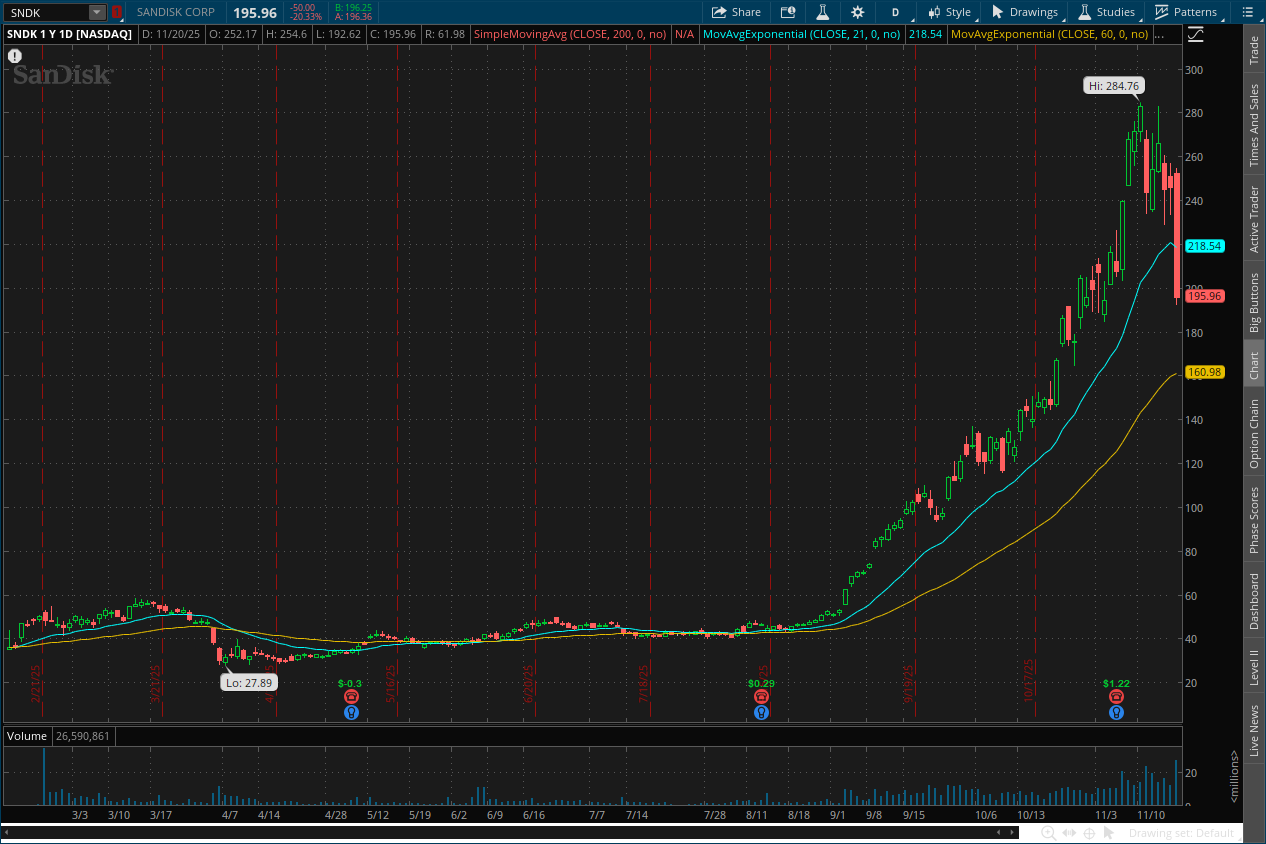Screen dimensions: 1266x844
Task: Click the $1.22 earnings value
Action: point(1117,684)
